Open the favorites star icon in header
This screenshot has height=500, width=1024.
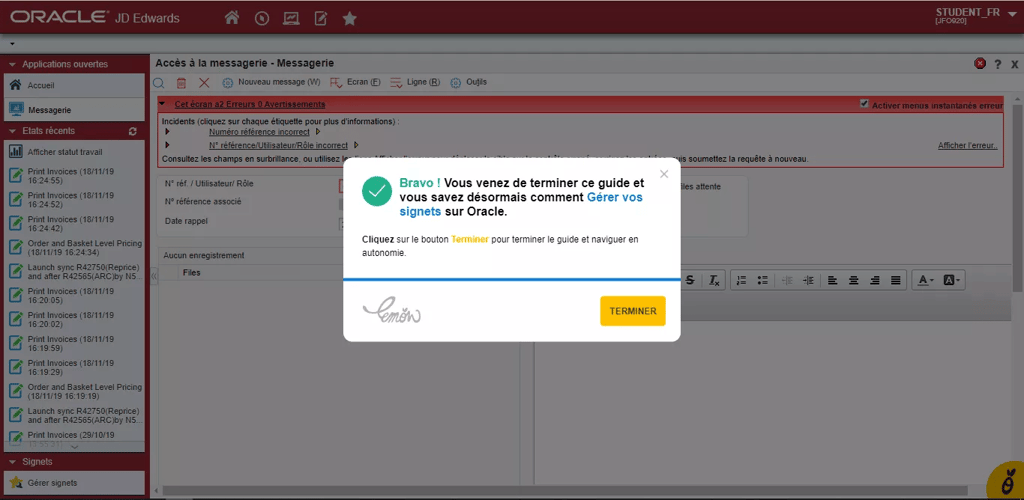click(350, 18)
